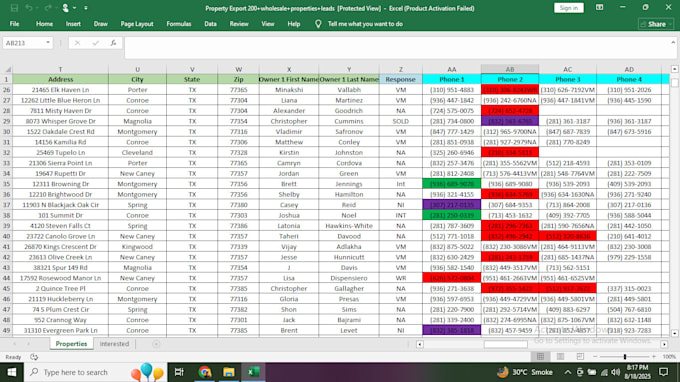The image size is (680, 382).
Task: Open the Help tab
Action: point(294,24)
